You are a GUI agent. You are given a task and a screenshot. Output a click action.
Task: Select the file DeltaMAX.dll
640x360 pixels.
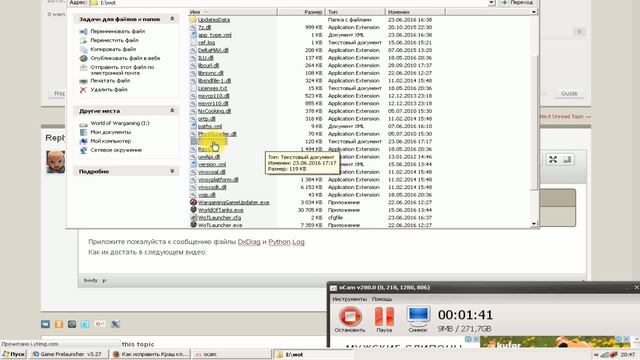213,50
